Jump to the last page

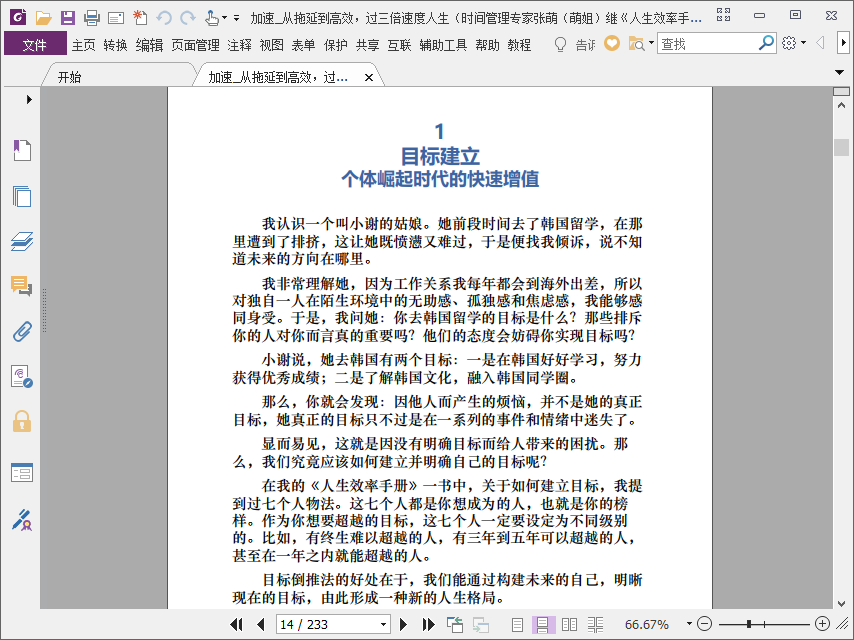(x=428, y=624)
